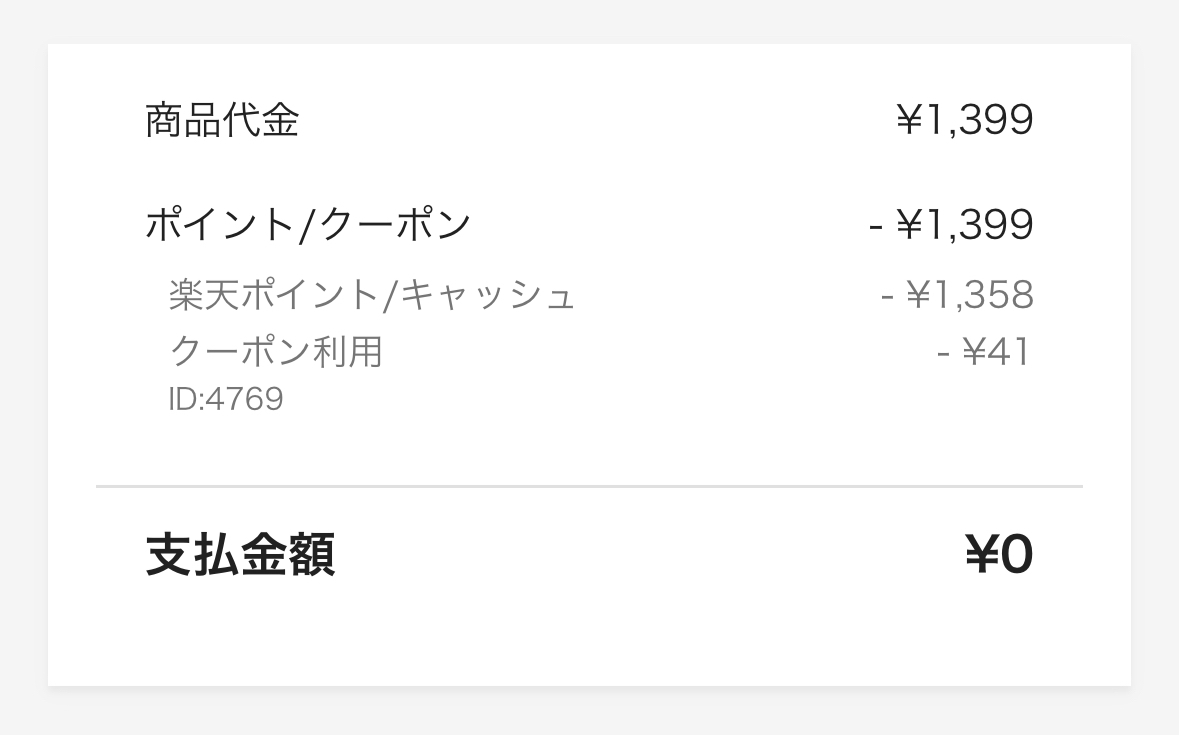Select the - ¥1,399 total discount amount
Viewport: 1179px width, 735px height.
tap(951, 224)
